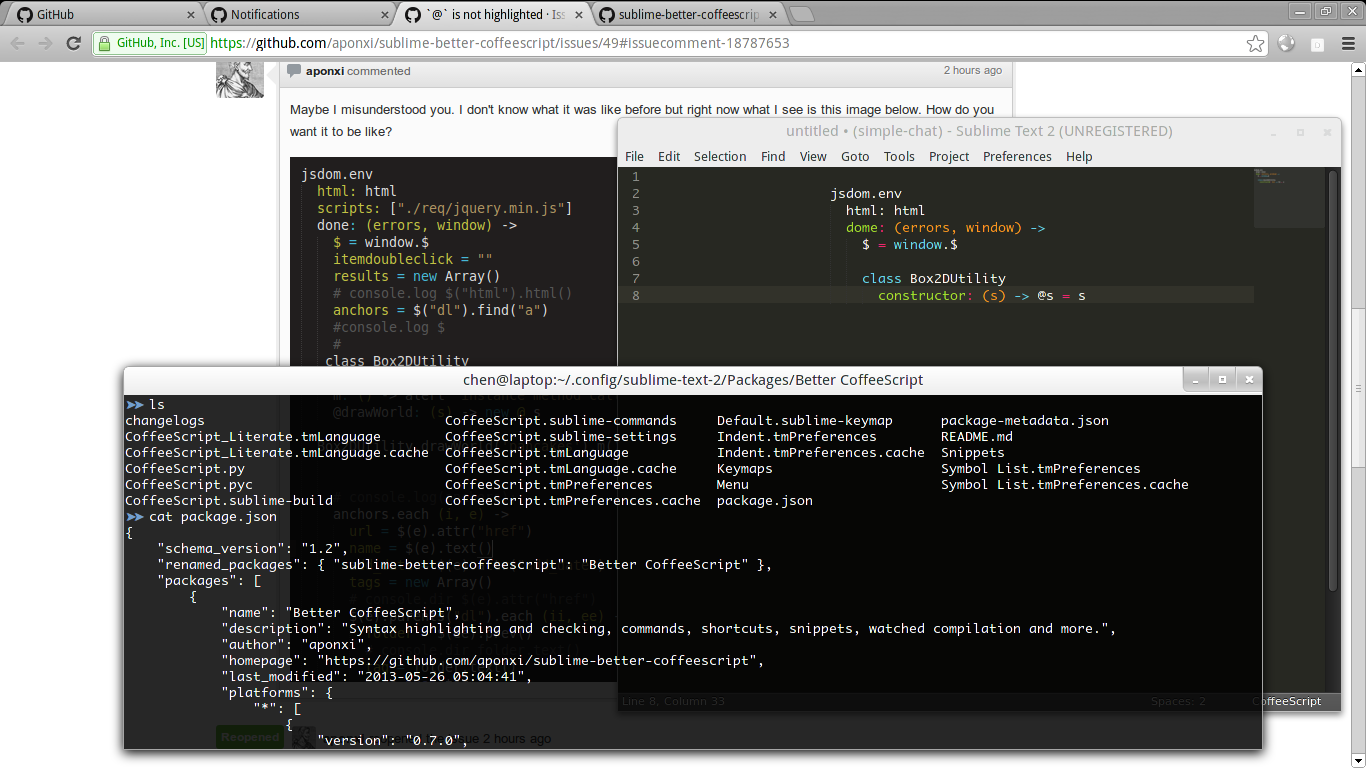1366x768 pixels.
Task: Reload the current GitHub page
Action: click(73, 43)
